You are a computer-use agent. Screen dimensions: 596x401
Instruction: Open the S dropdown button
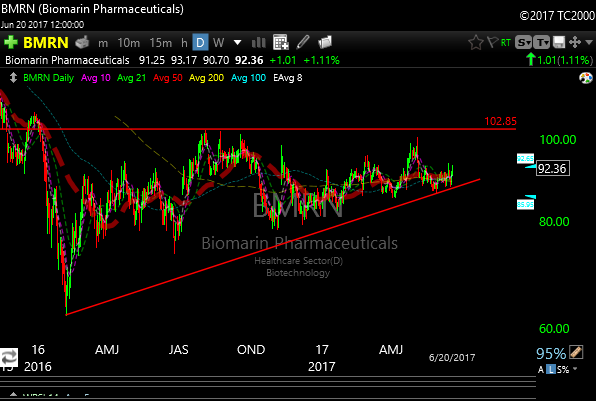click(523, 43)
